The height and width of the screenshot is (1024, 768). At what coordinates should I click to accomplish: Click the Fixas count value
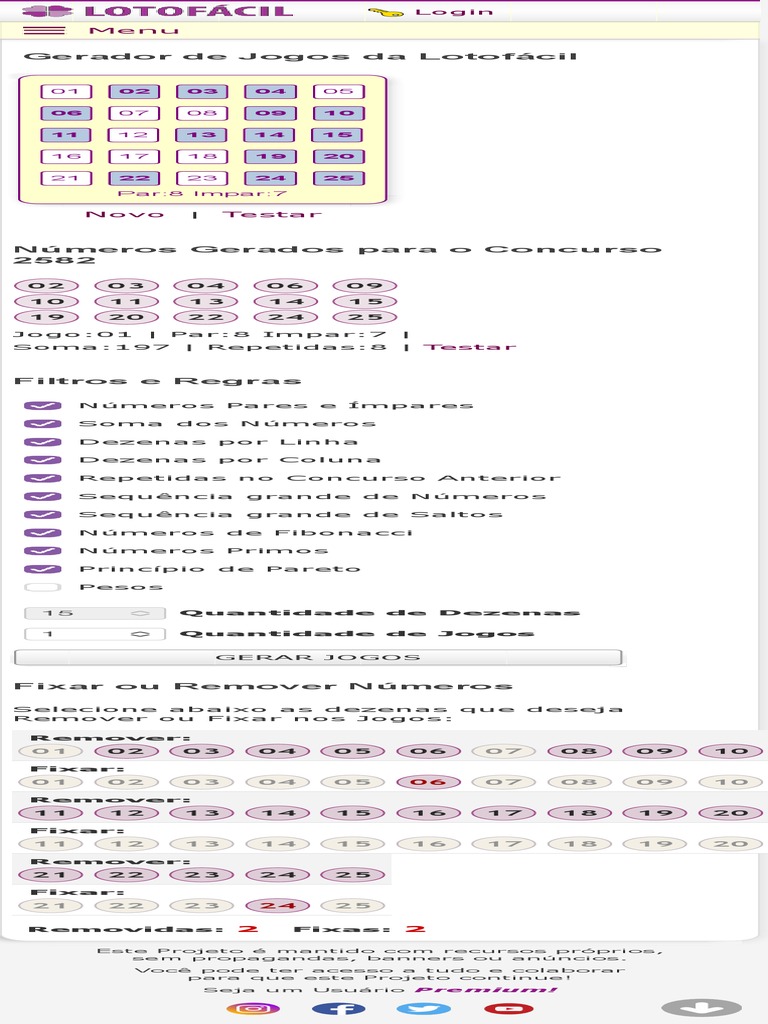415,929
